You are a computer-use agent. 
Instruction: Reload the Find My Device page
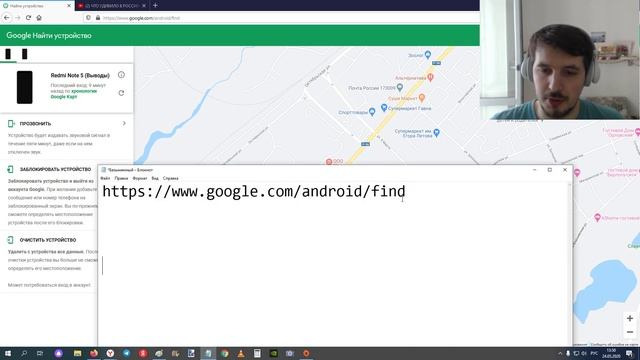click(x=28, y=18)
